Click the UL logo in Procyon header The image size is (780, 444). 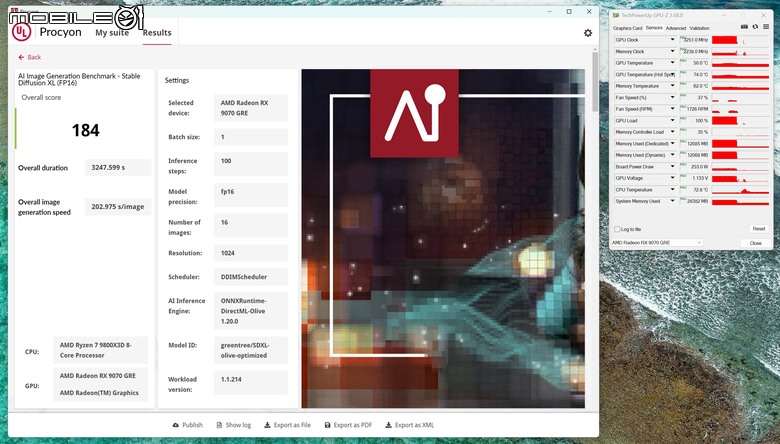pyautogui.click(x=21, y=32)
